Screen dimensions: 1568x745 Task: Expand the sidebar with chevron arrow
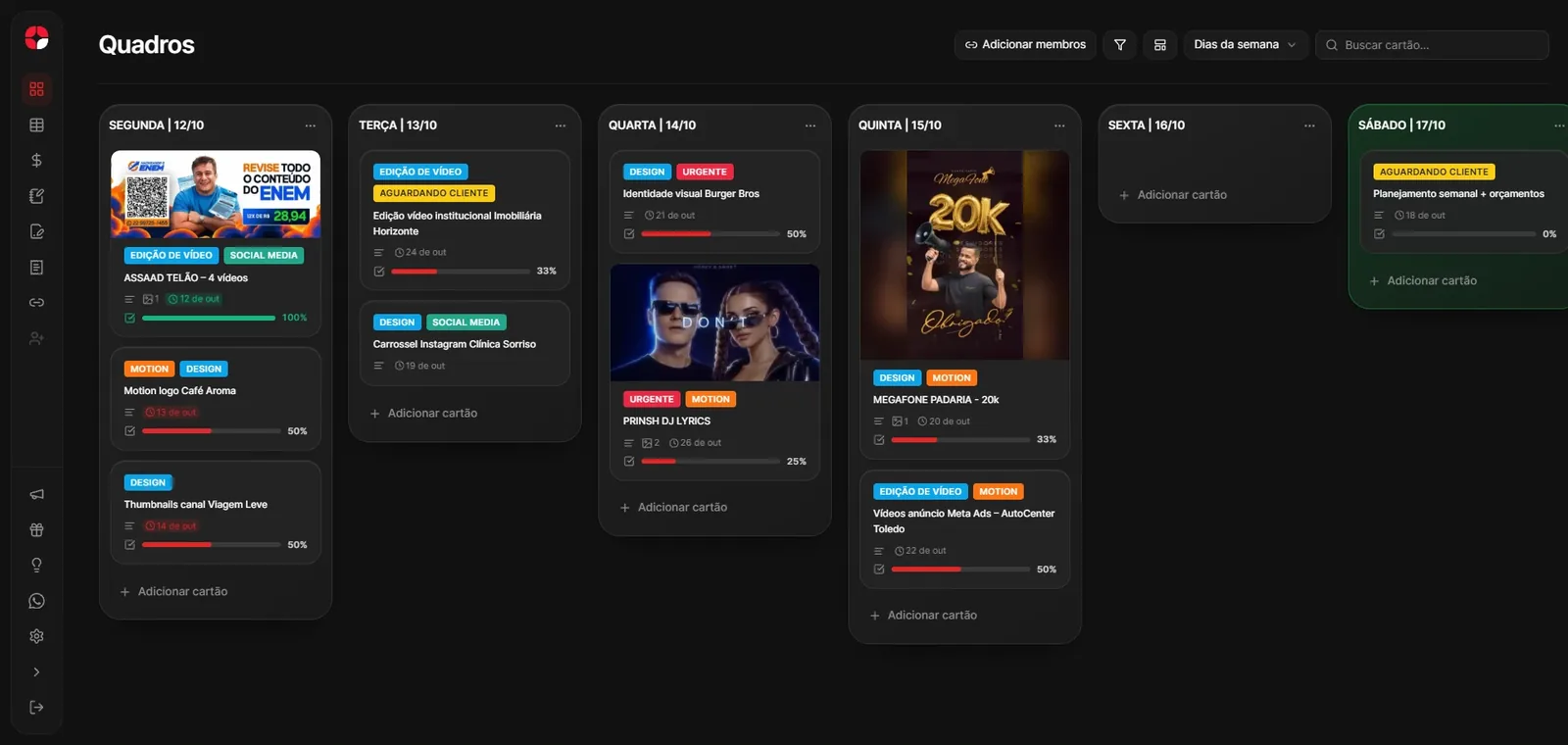(x=36, y=671)
